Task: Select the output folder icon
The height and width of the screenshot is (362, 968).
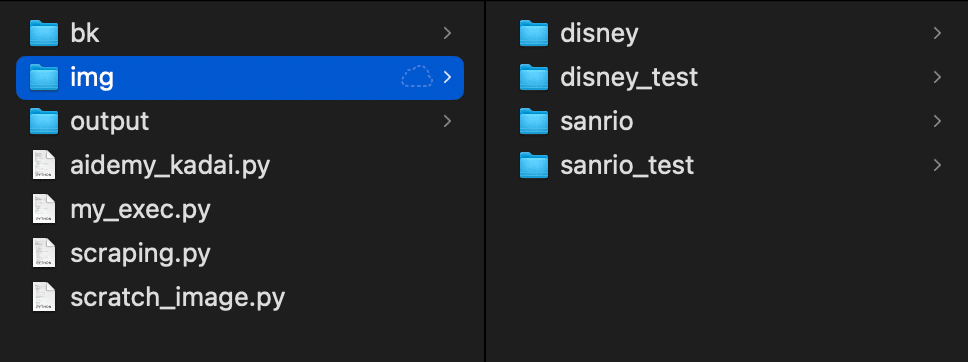Action: point(44,121)
